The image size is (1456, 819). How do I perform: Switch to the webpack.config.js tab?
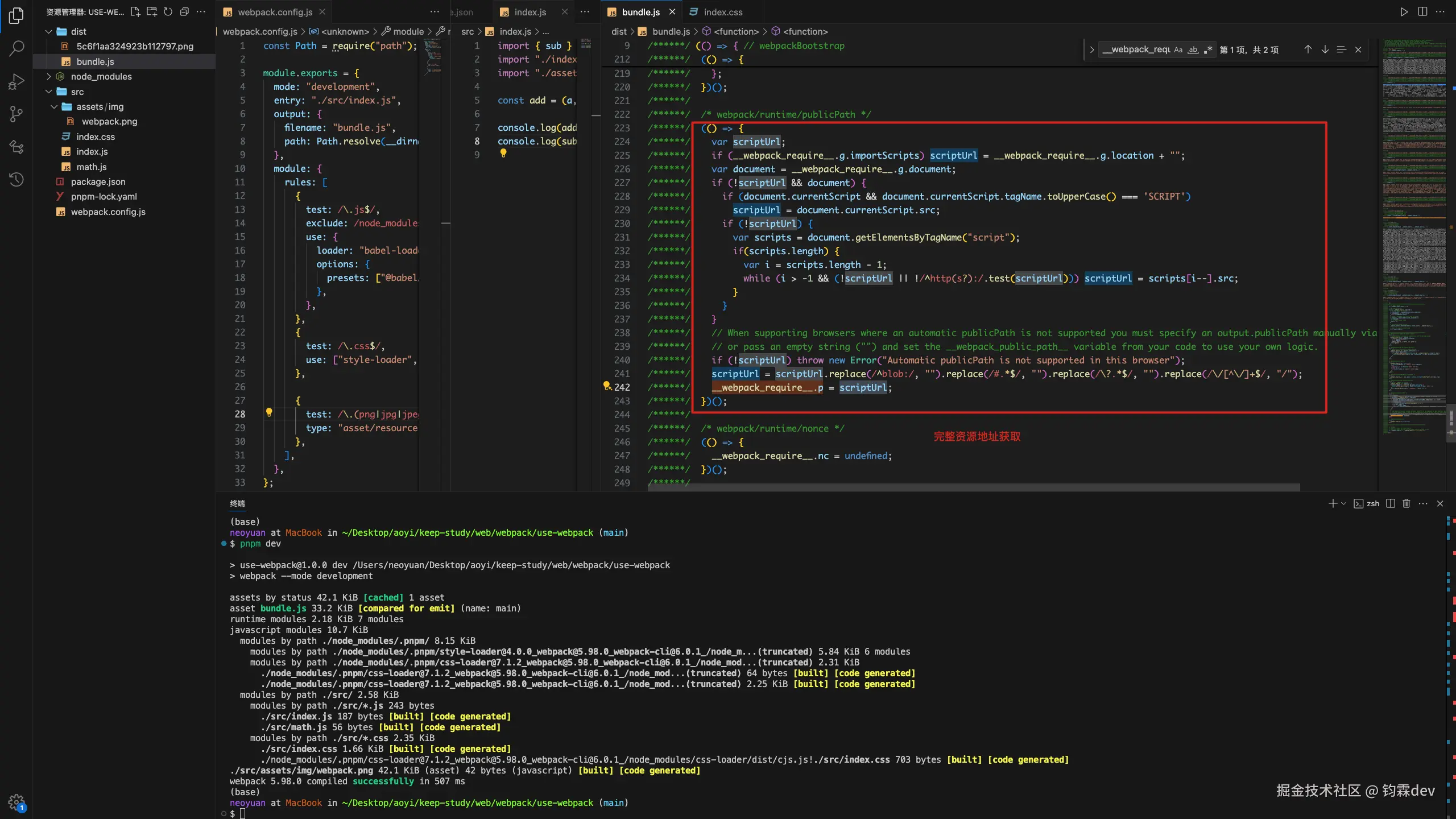click(275, 12)
